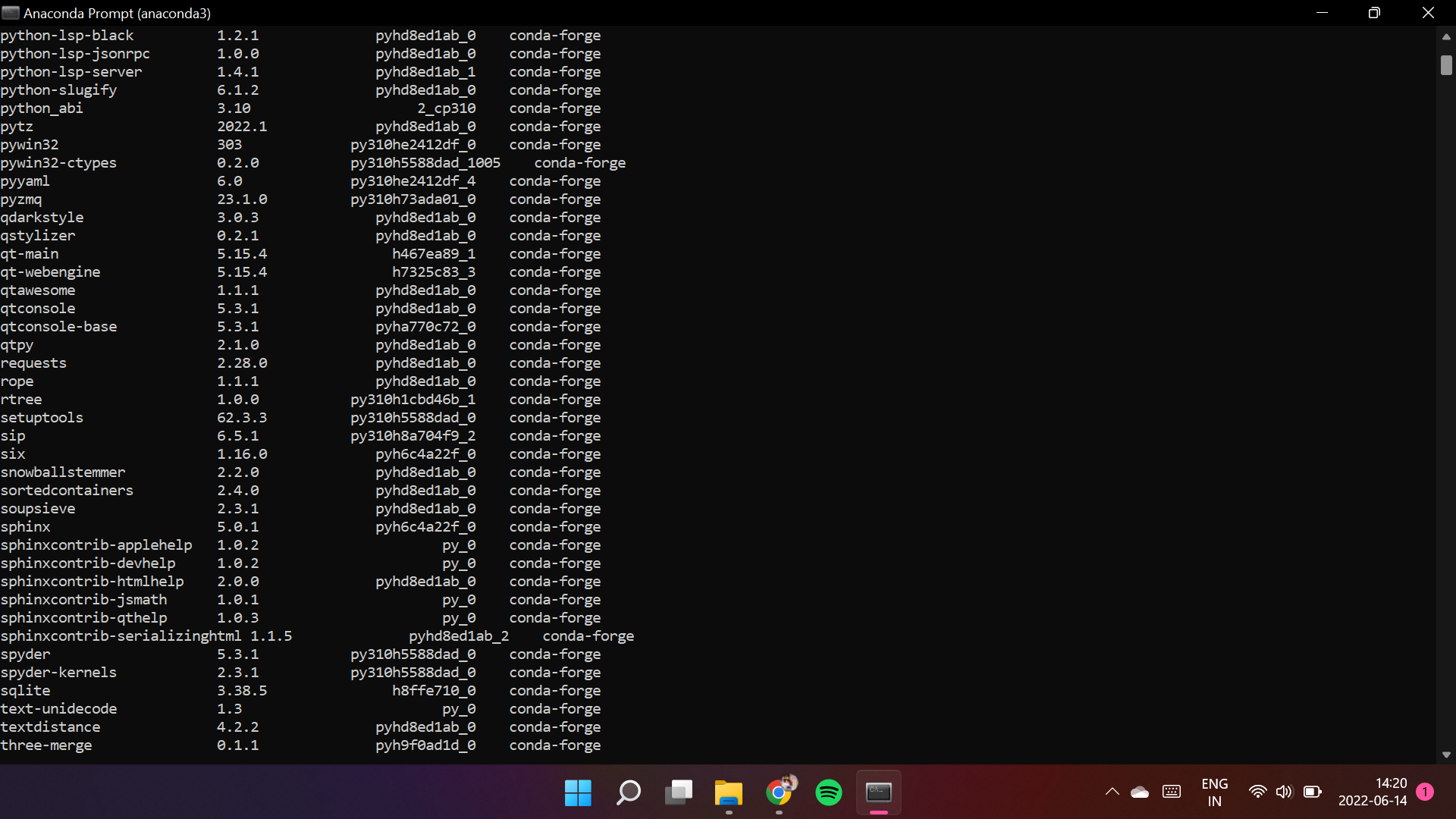Toggle the pink notification badge flyout
1456x819 pixels.
point(1426,792)
